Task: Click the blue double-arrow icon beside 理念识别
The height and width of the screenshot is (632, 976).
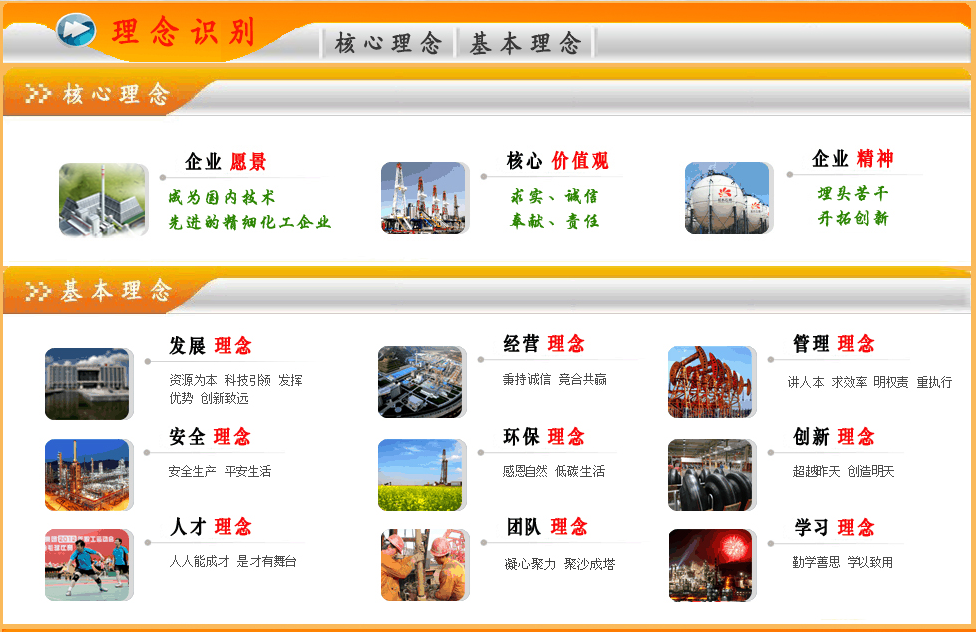Action: click(x=76, y=30)
